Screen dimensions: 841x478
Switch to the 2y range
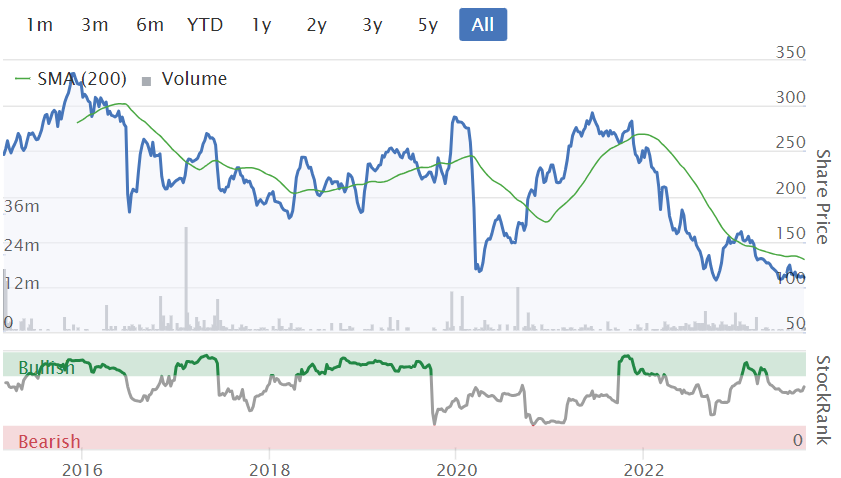317,25
